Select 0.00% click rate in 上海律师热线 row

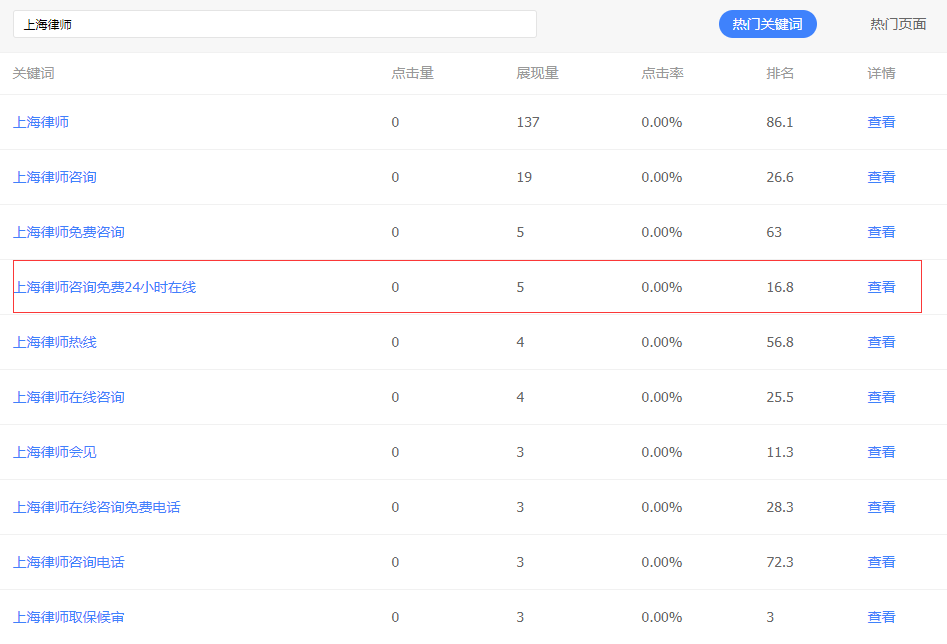[662, 342]
